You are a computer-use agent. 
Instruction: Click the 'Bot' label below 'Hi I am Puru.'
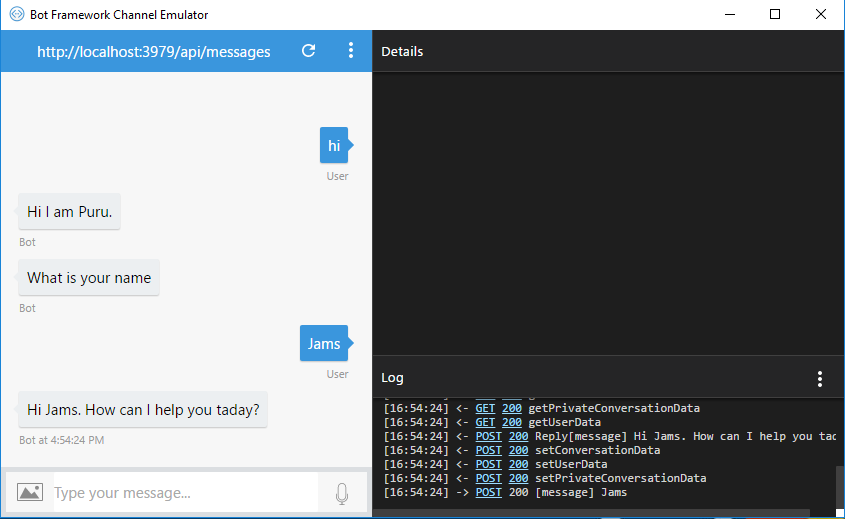tap(27, 242)
